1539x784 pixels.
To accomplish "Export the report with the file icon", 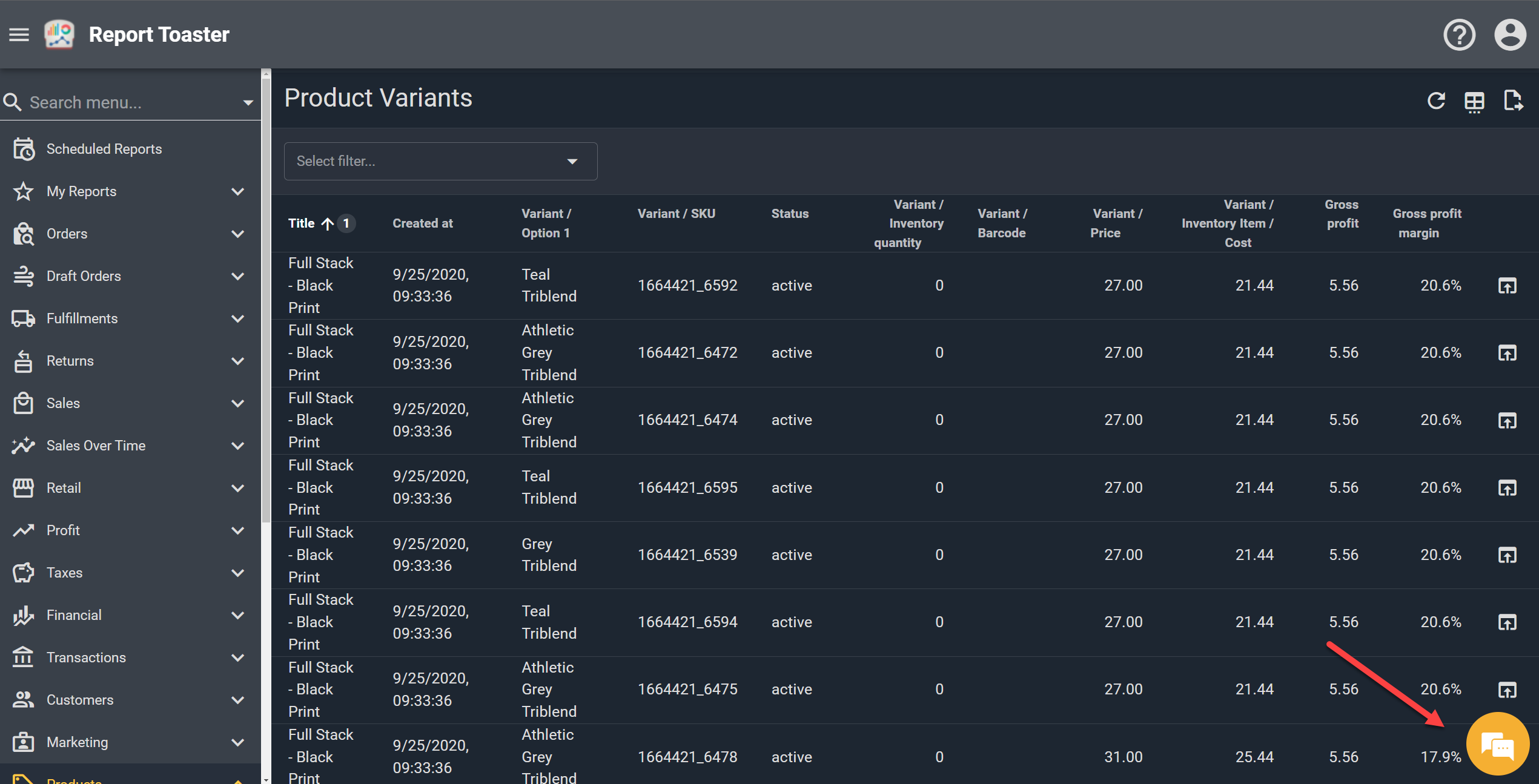I will [x=1513, y=100].
